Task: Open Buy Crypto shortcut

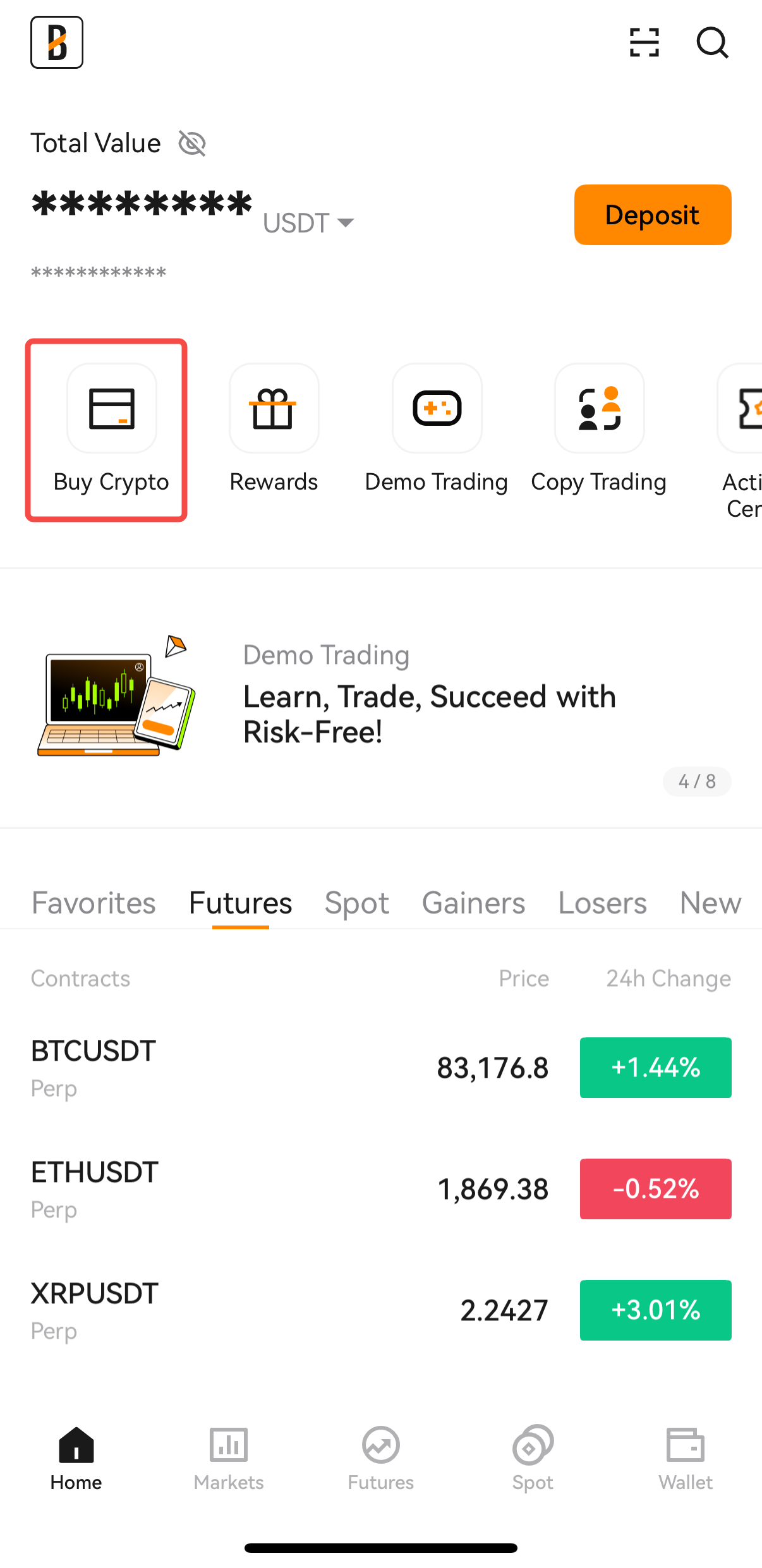Action: click(111, 430)
